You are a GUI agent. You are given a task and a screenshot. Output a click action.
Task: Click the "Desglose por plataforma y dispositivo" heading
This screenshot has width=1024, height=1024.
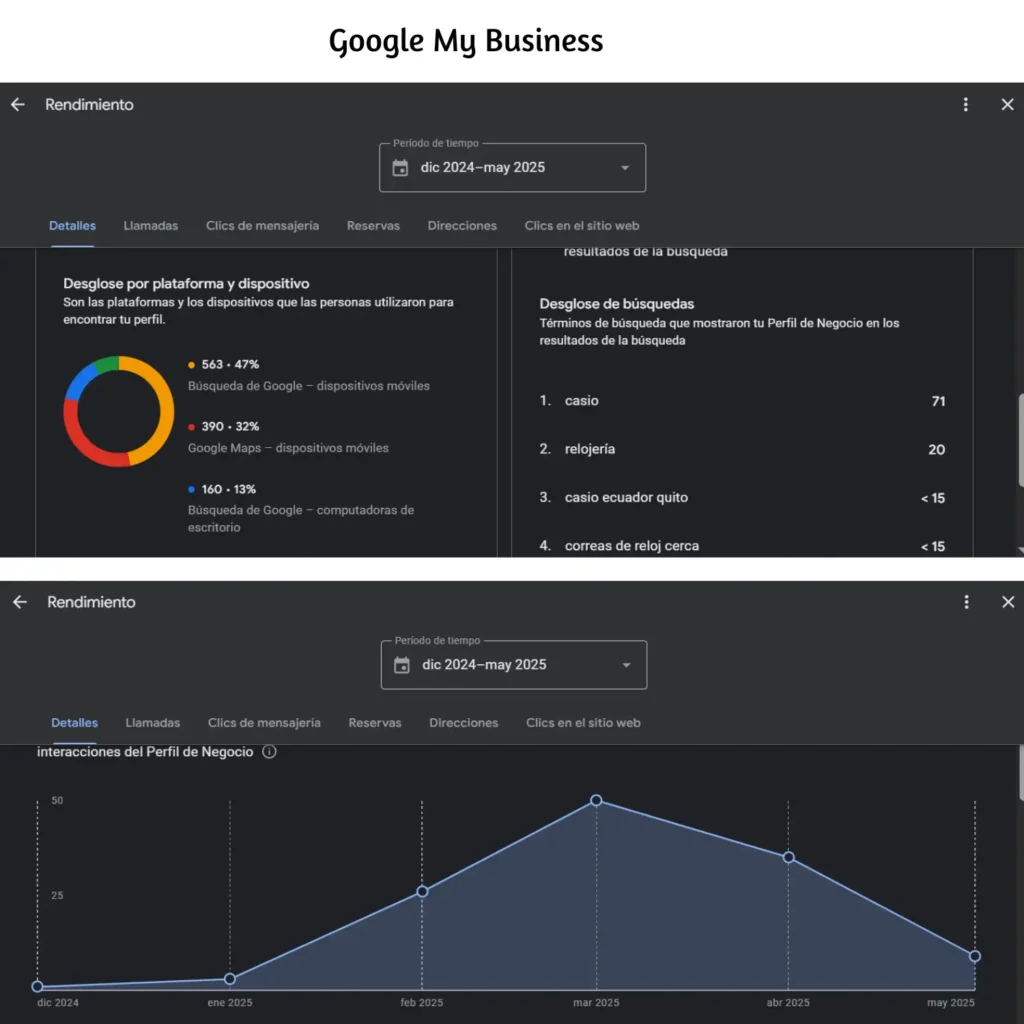point(186,283)
